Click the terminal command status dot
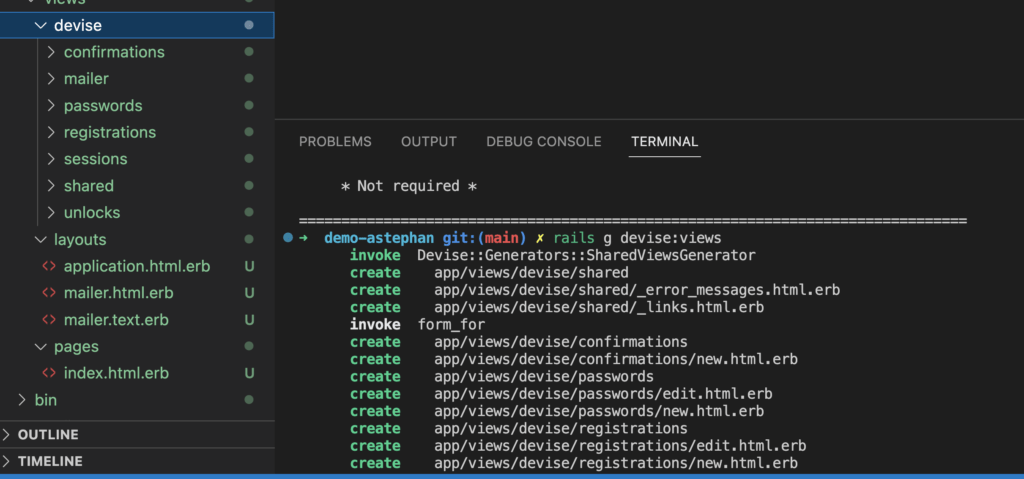The height and width of the screenshot is (479, 1024). point(288,238)
